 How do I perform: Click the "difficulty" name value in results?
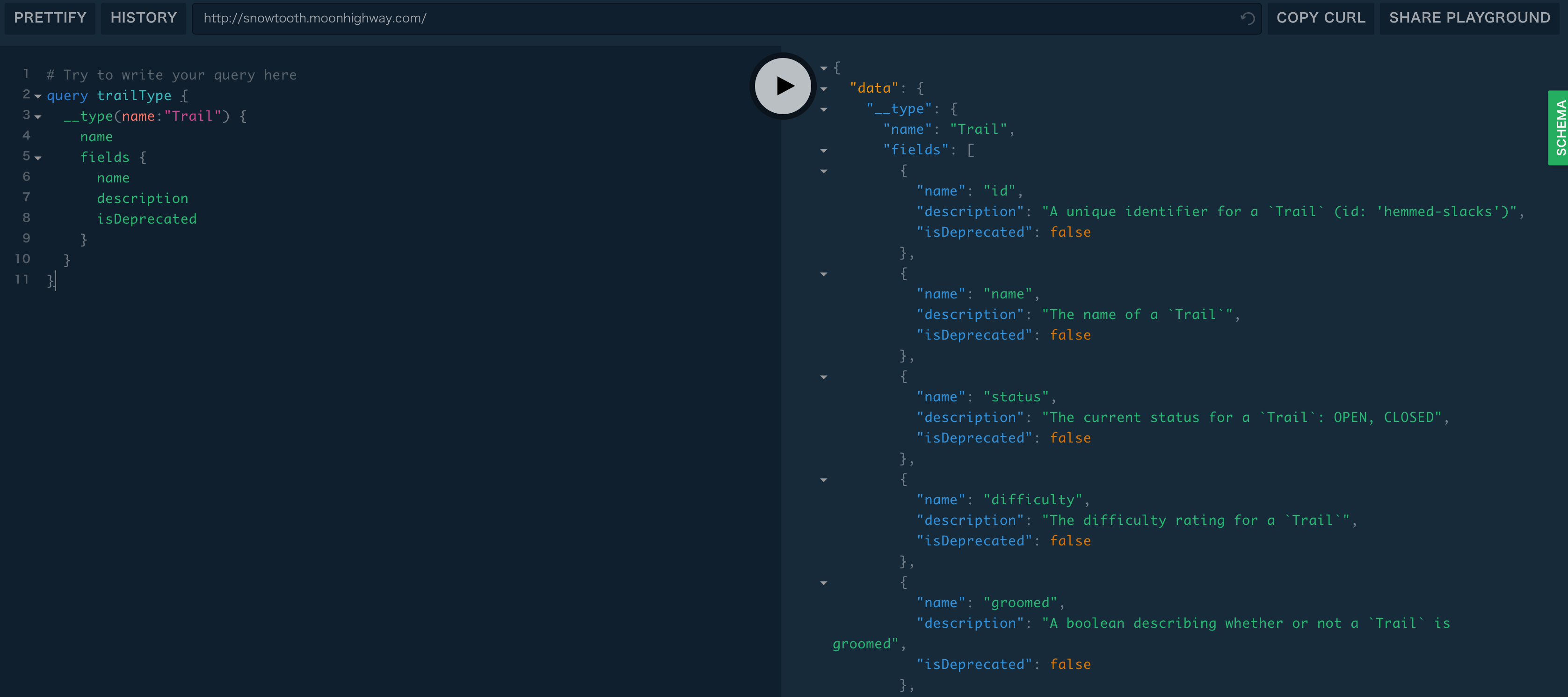[x=1032, y=500]
